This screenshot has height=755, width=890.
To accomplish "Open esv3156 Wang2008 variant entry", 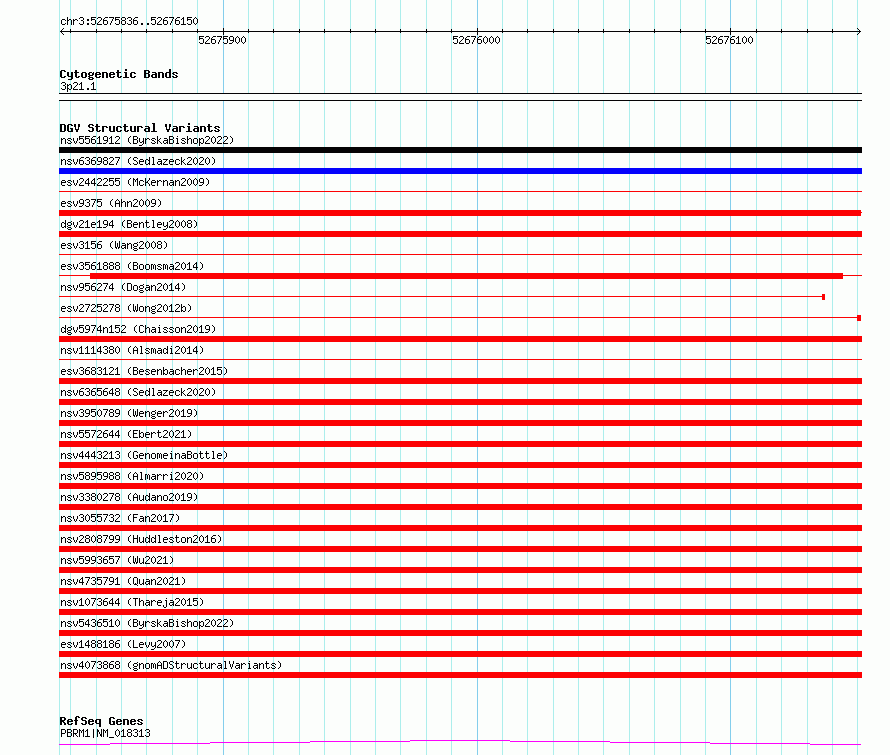I will point(114,245).
